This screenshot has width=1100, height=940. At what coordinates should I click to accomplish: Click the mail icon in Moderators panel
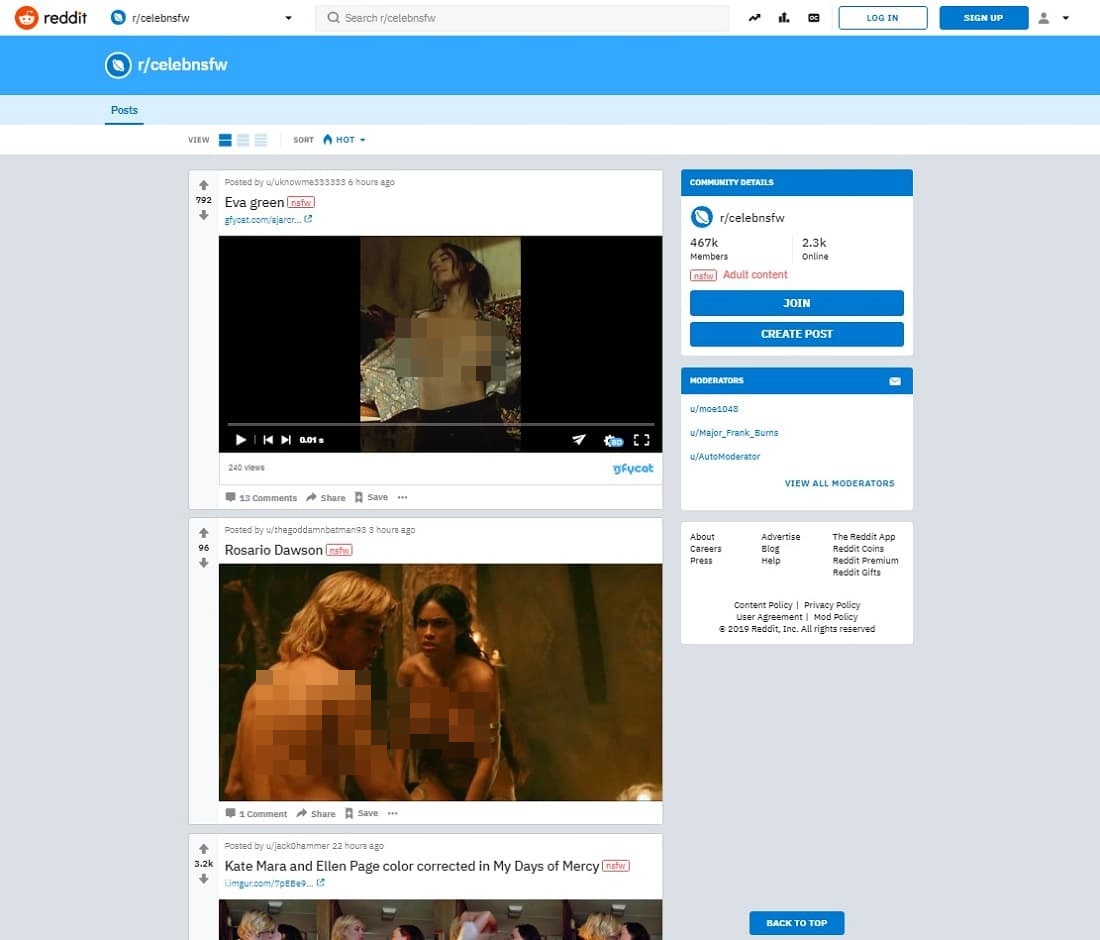[895, 381]
